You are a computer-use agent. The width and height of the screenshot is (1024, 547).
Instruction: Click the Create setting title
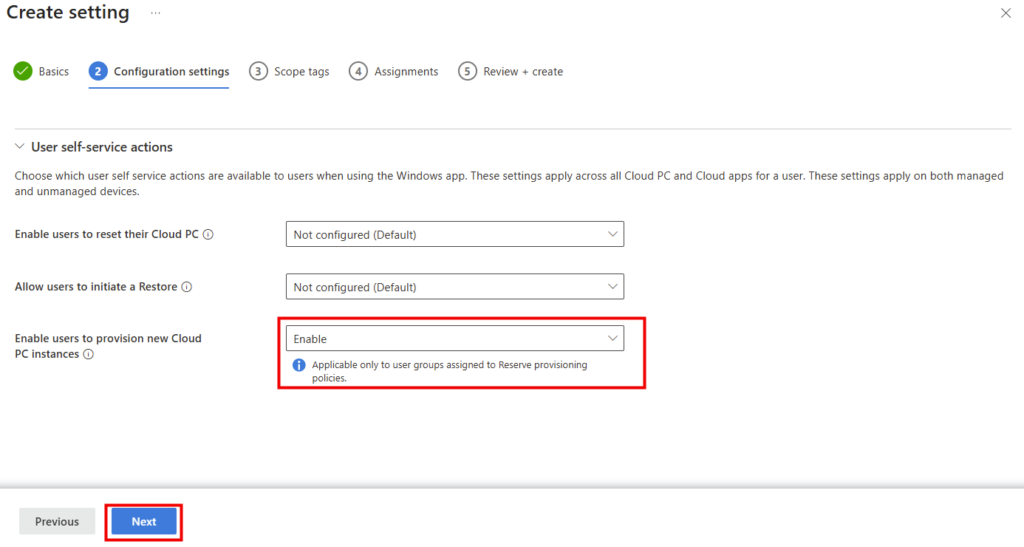pos(68,12)
